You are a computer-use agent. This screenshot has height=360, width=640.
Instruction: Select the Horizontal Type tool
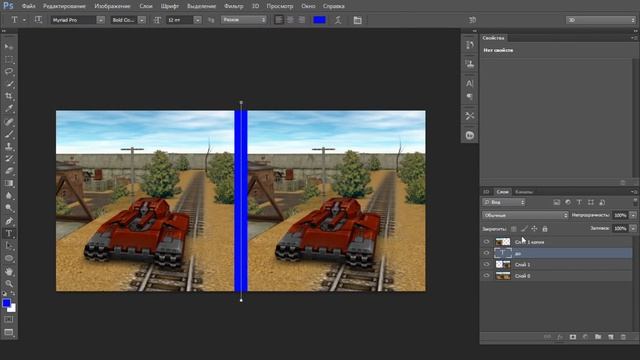(9, 233)
